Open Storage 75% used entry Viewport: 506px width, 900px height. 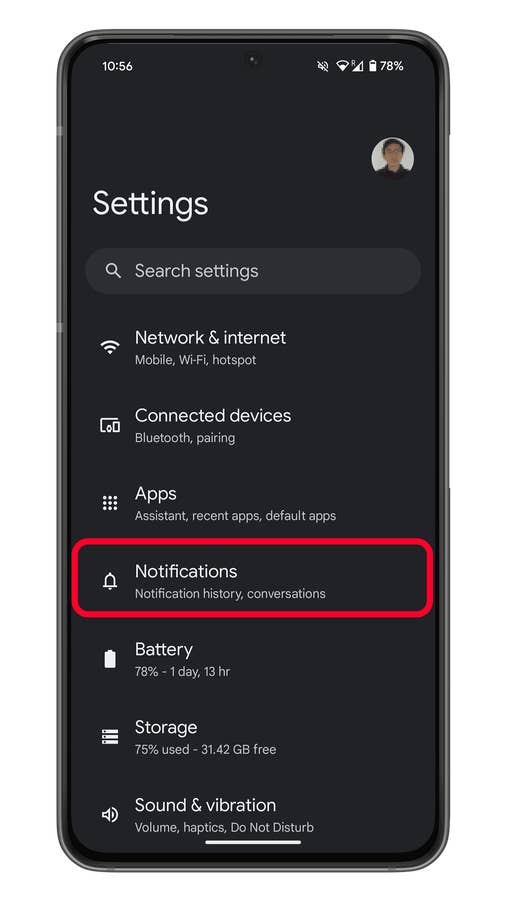(253, 737)
